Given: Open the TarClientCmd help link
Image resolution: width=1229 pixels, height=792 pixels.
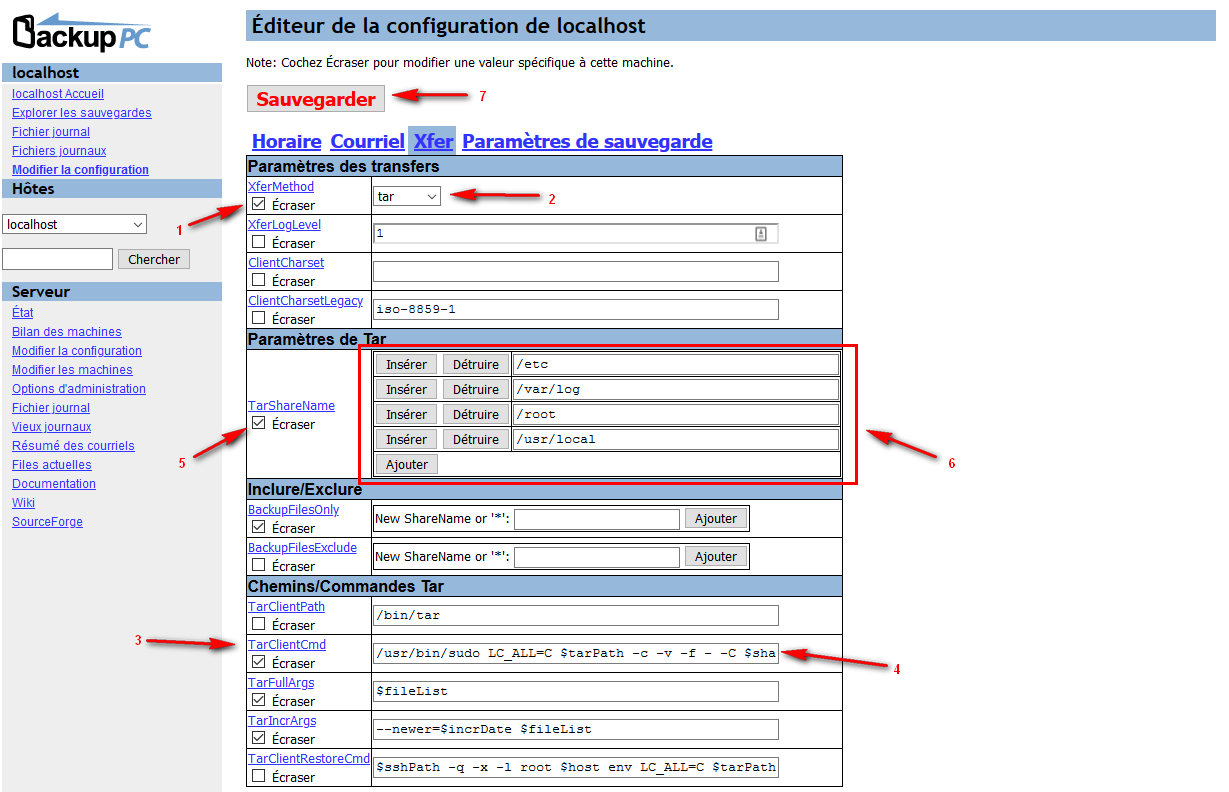Looking at the screenshot, I should pyautogui.click(x=286, y=645).
